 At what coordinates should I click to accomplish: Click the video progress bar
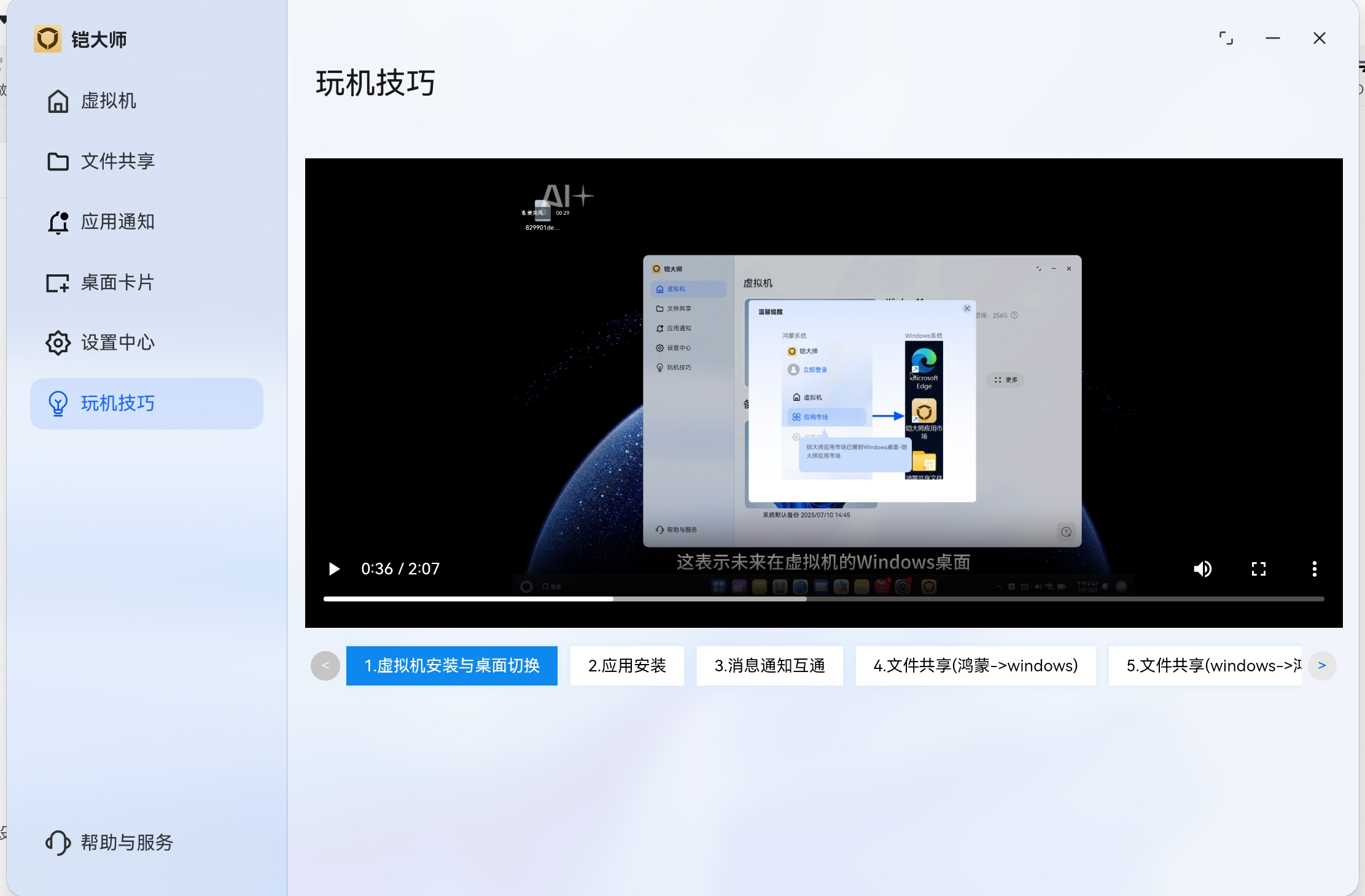coord(823,599)
